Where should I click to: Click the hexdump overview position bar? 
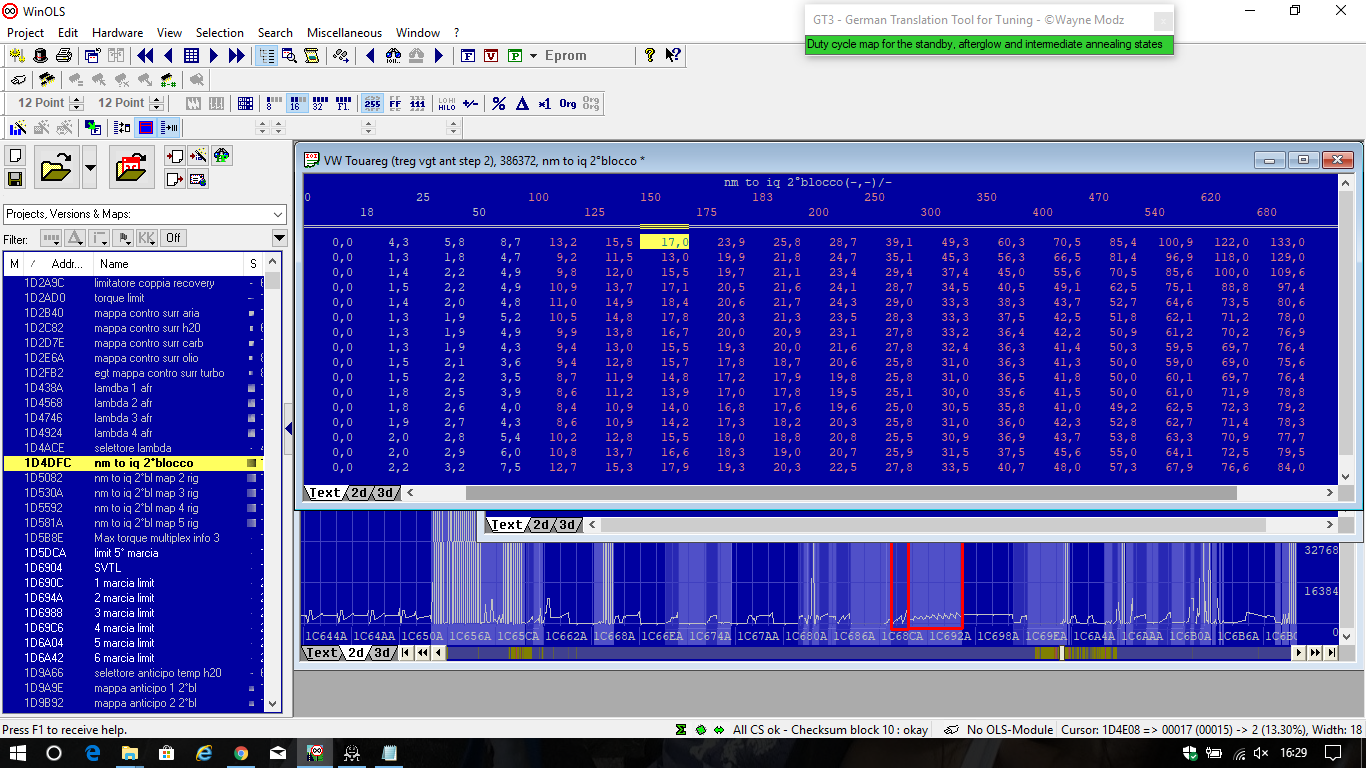(x=870, y=653)
